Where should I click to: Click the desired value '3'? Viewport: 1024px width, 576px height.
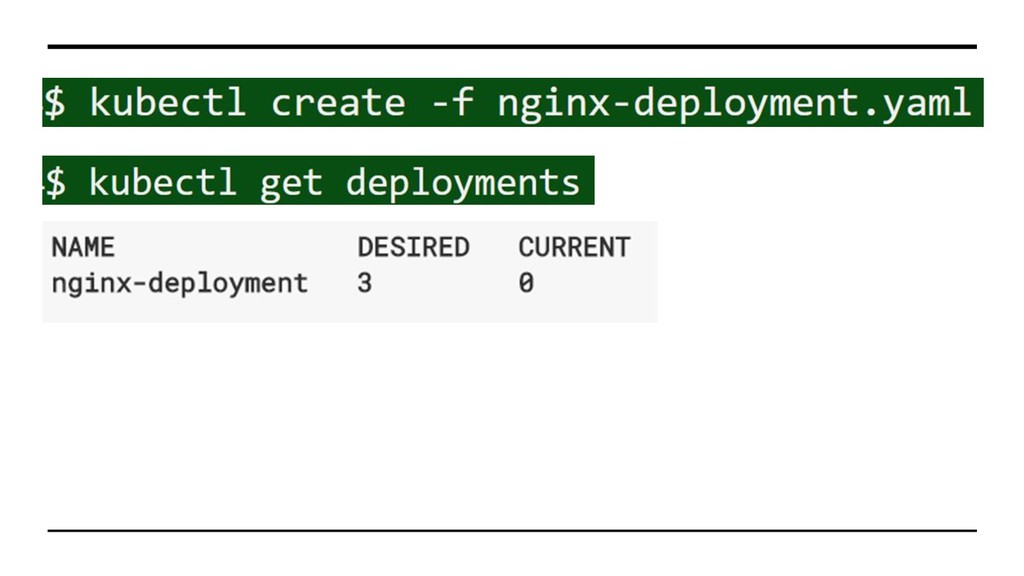tap(364, 283)
